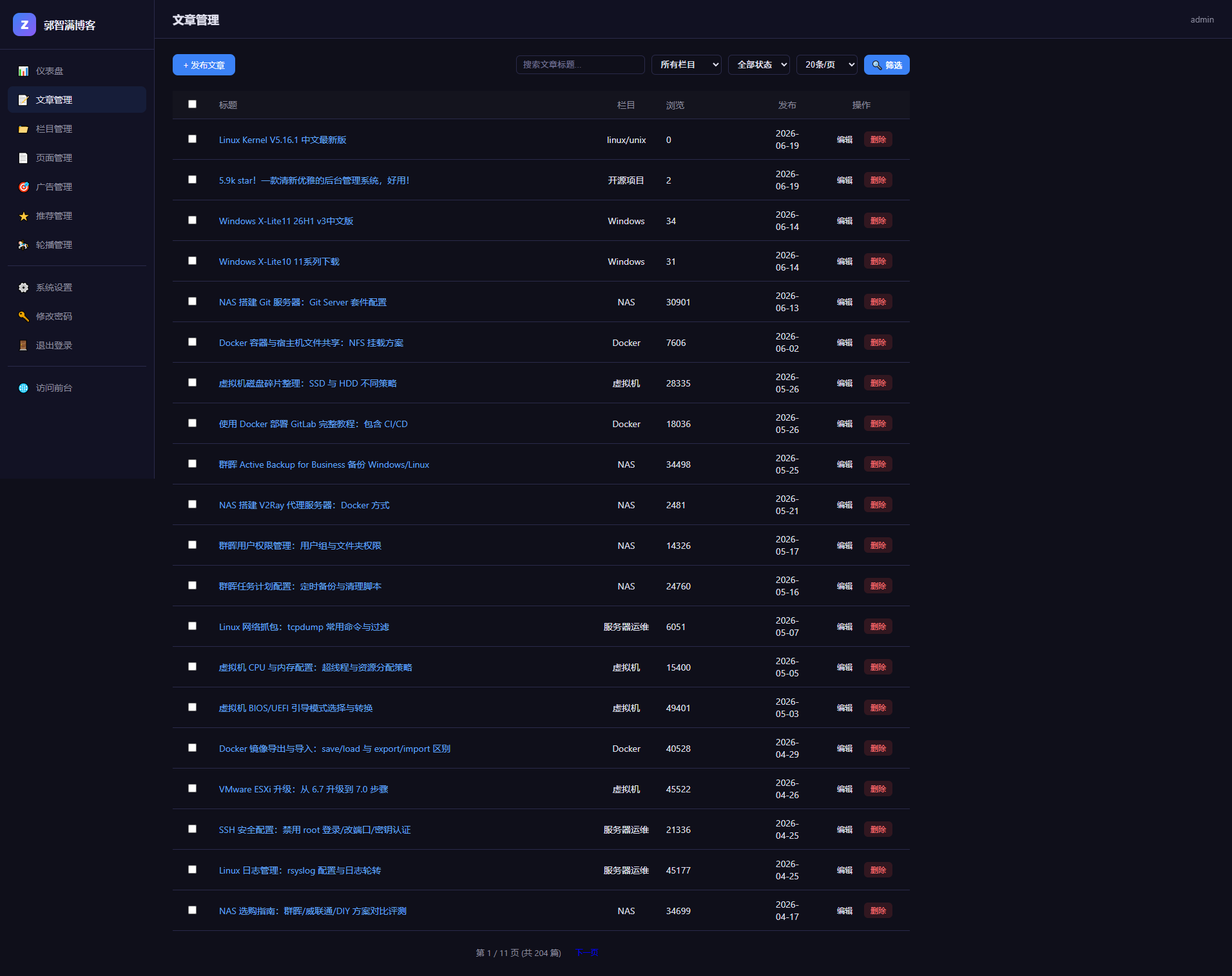Open the Linux Kernel V5.16.1 中文最新版 article
Viewport: 1232px width, 976px height.
(x=282, y=140)
